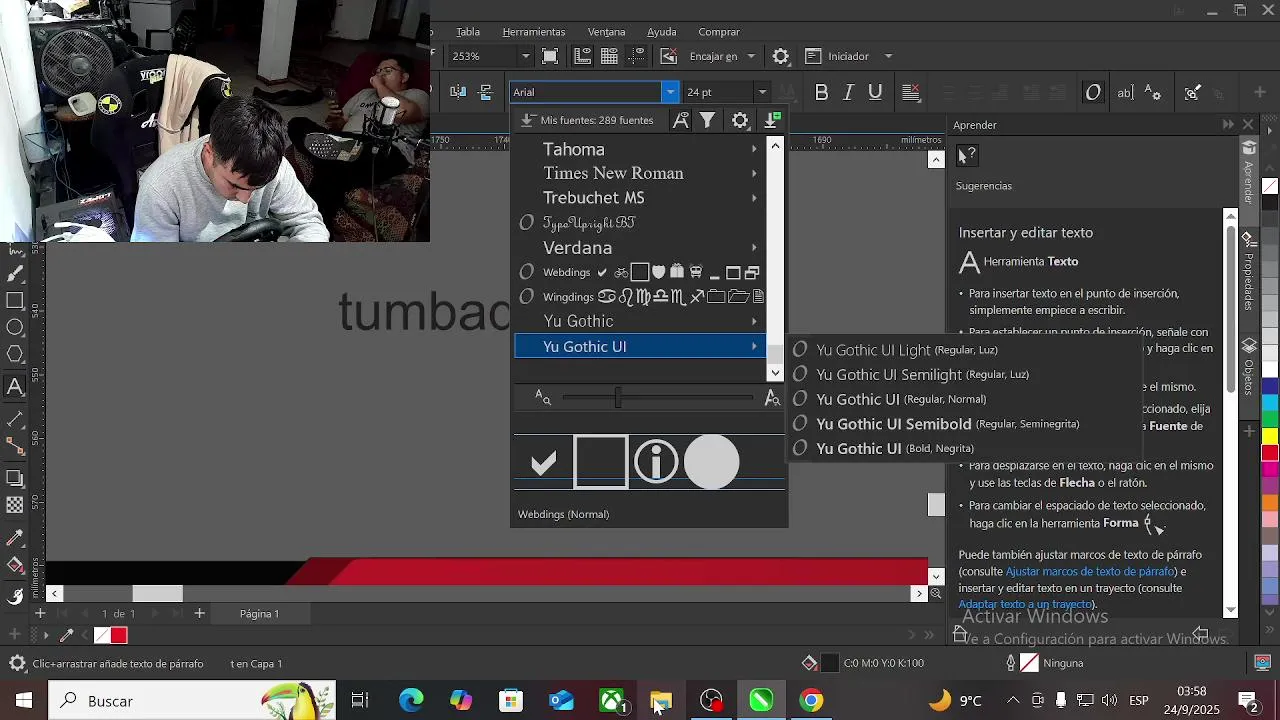Toggle Underline formatting
The image size is (1280, 720).
pos(875,92)
